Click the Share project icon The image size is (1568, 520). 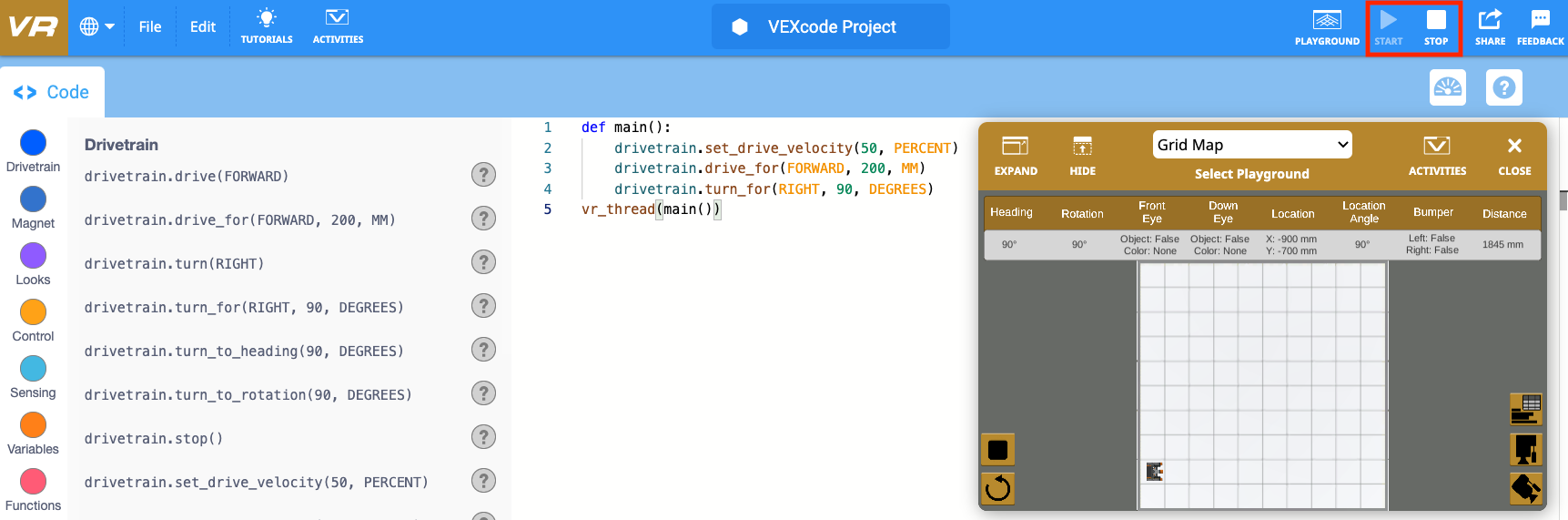(x=1490, y=26)
